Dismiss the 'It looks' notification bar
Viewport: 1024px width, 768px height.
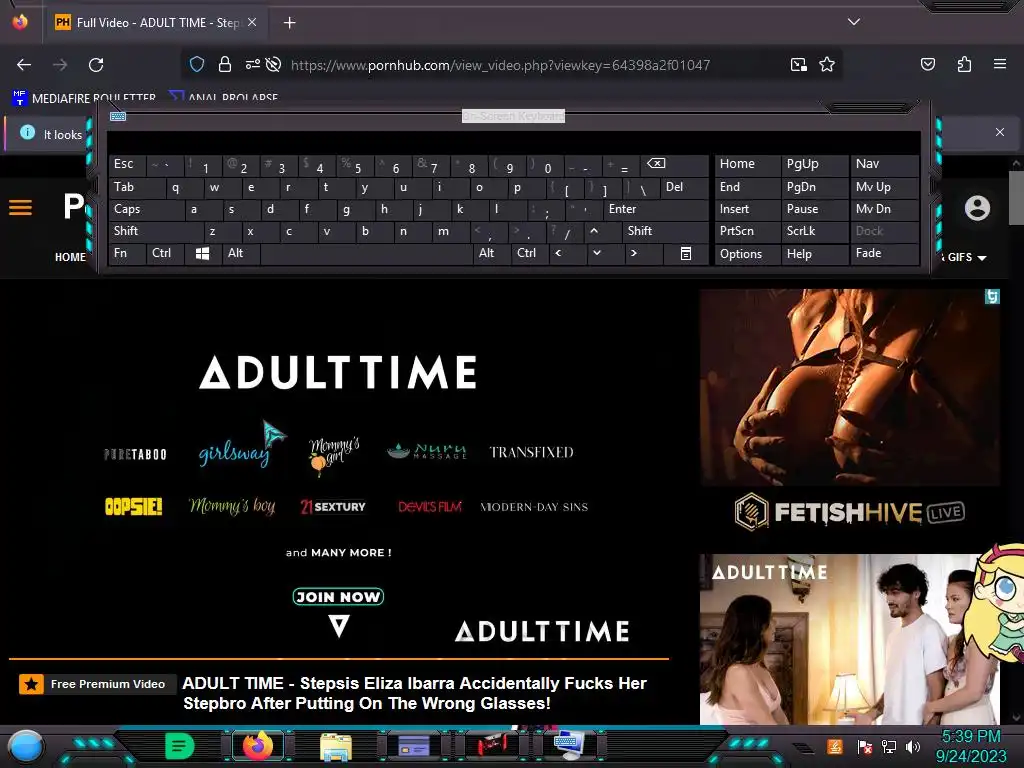click(x=1000, y=132)
